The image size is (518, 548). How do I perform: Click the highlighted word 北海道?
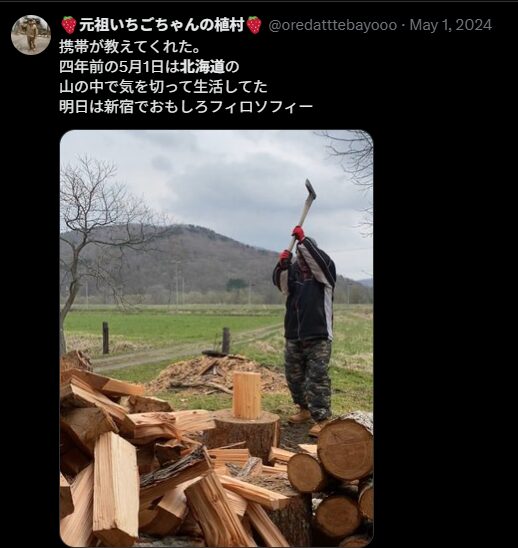click(x=202, y=67)
